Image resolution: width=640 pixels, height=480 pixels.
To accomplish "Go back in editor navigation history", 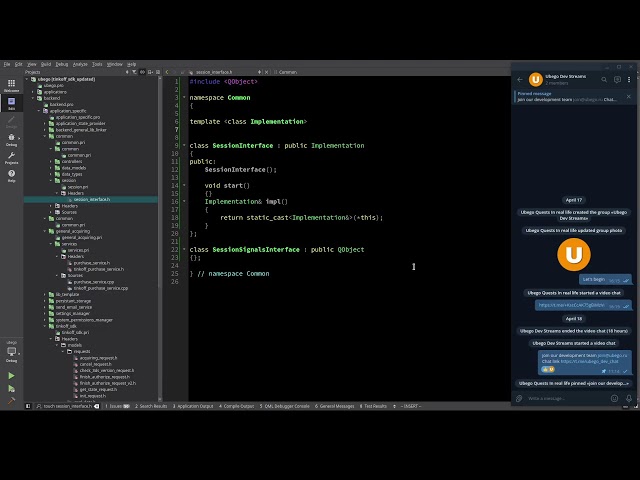I will 167,72.
